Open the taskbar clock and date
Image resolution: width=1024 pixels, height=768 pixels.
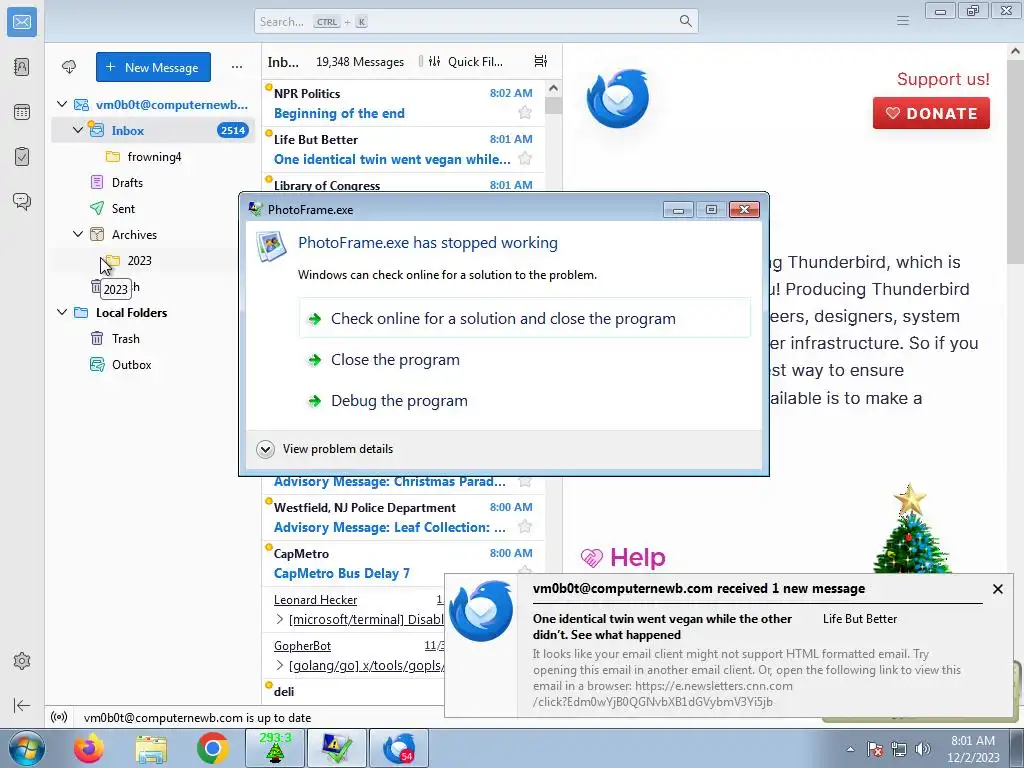[x=973, y=749]
